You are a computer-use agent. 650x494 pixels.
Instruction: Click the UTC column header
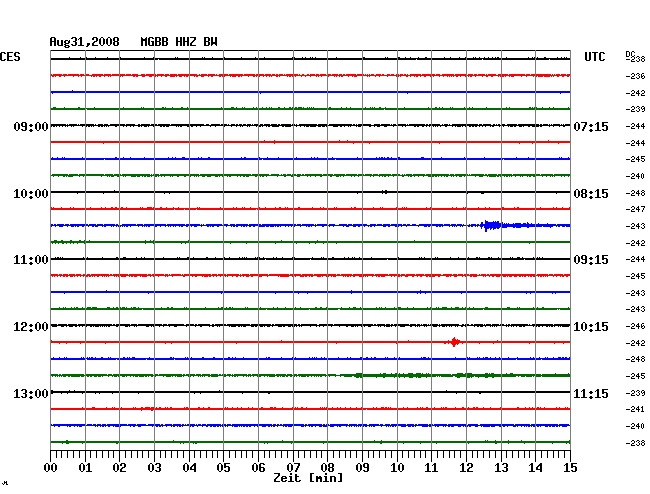click(594, 57)
